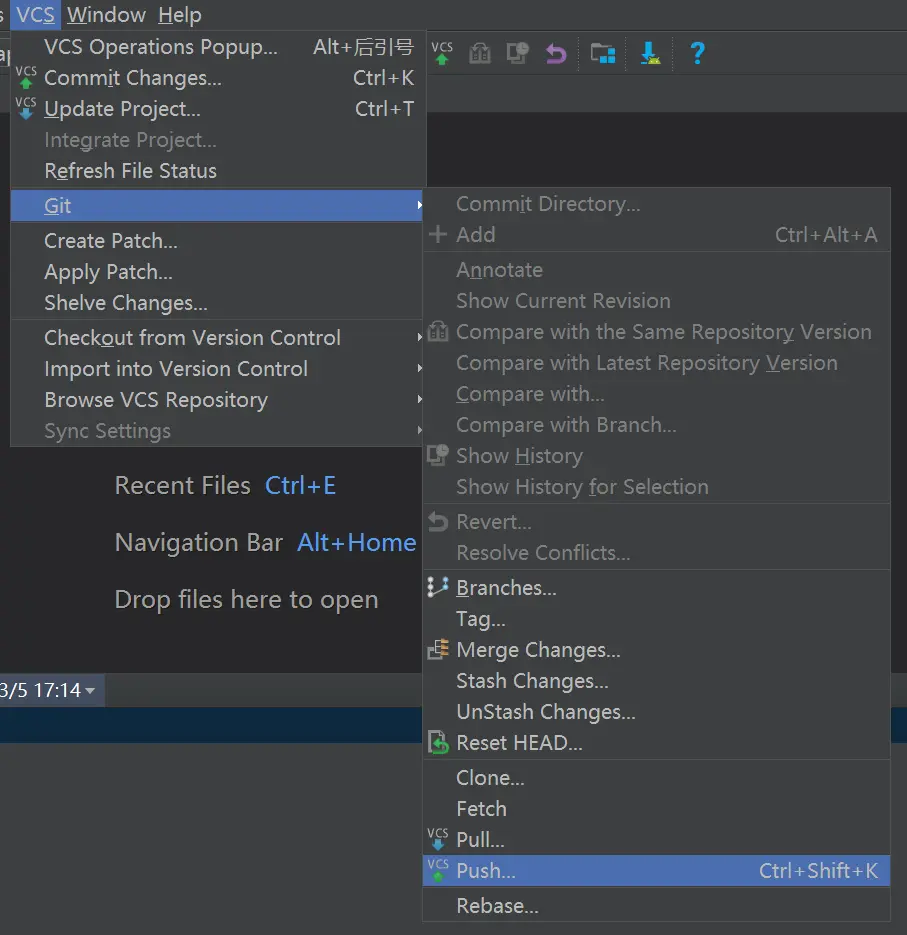The width and height of the screenshot is (907, 935).
Task: Choose Push in Git submenu
Action: pyautogui.click(x=656, y=871)
